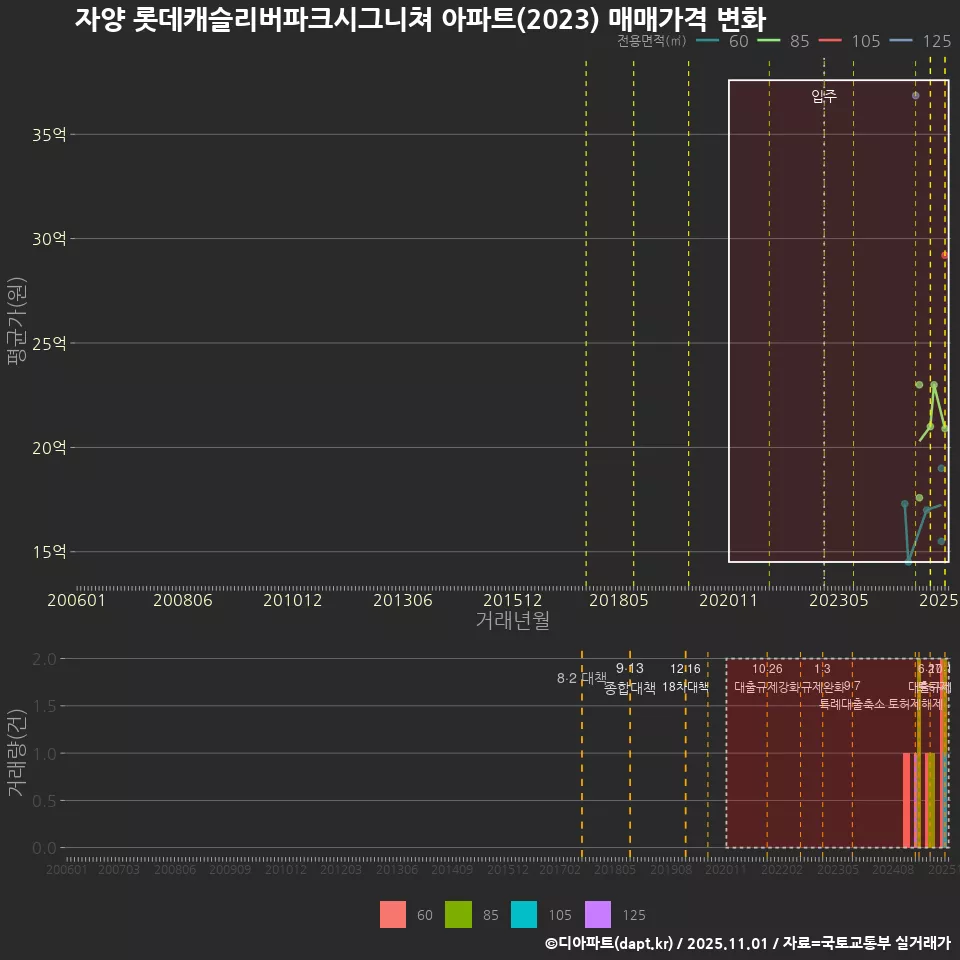Screen dimensions: 960x960
Task: Toggle the 85 series in the bottom legend
Action: click(460, 914)
